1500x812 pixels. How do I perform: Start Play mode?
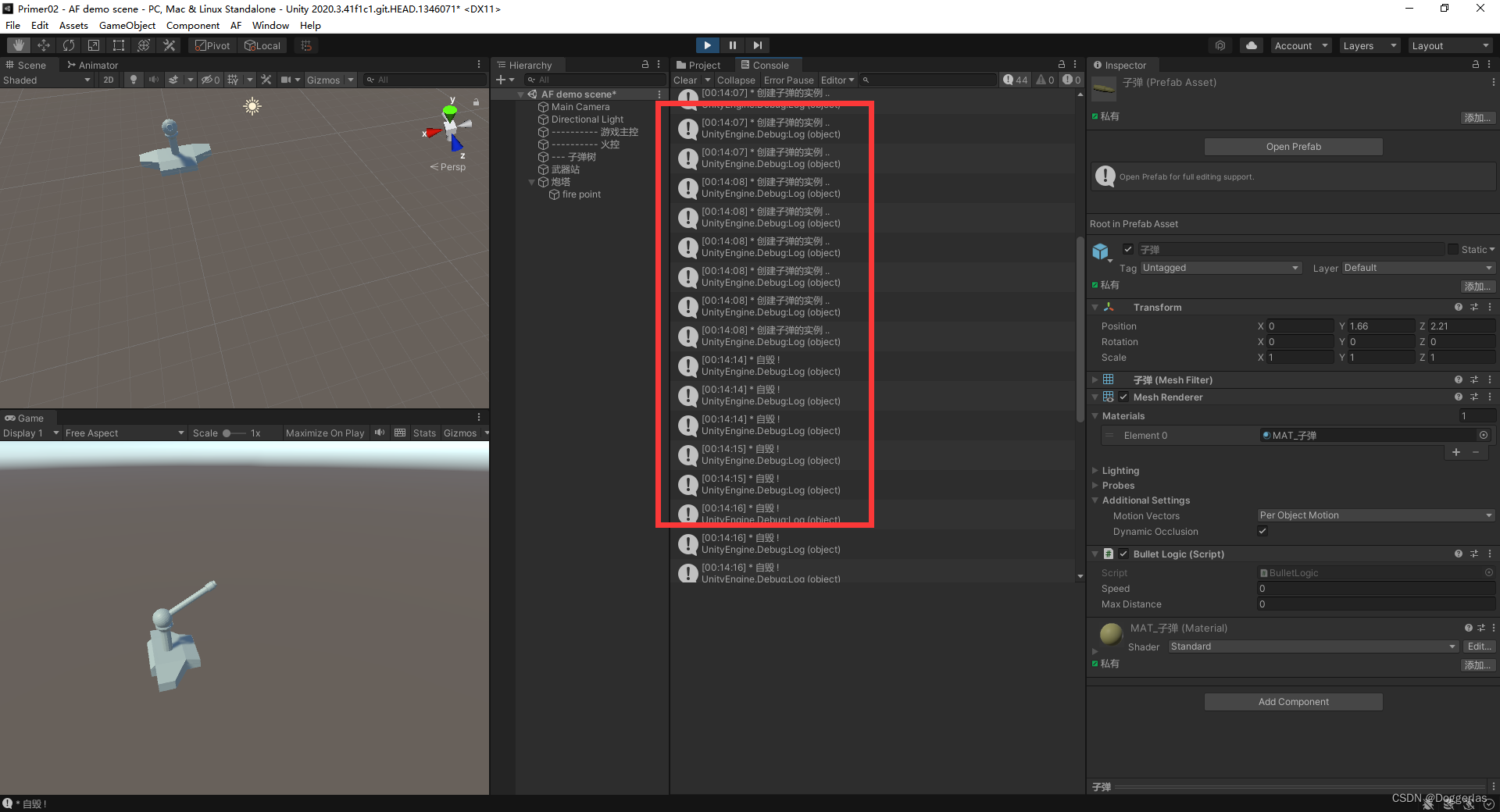707,45
